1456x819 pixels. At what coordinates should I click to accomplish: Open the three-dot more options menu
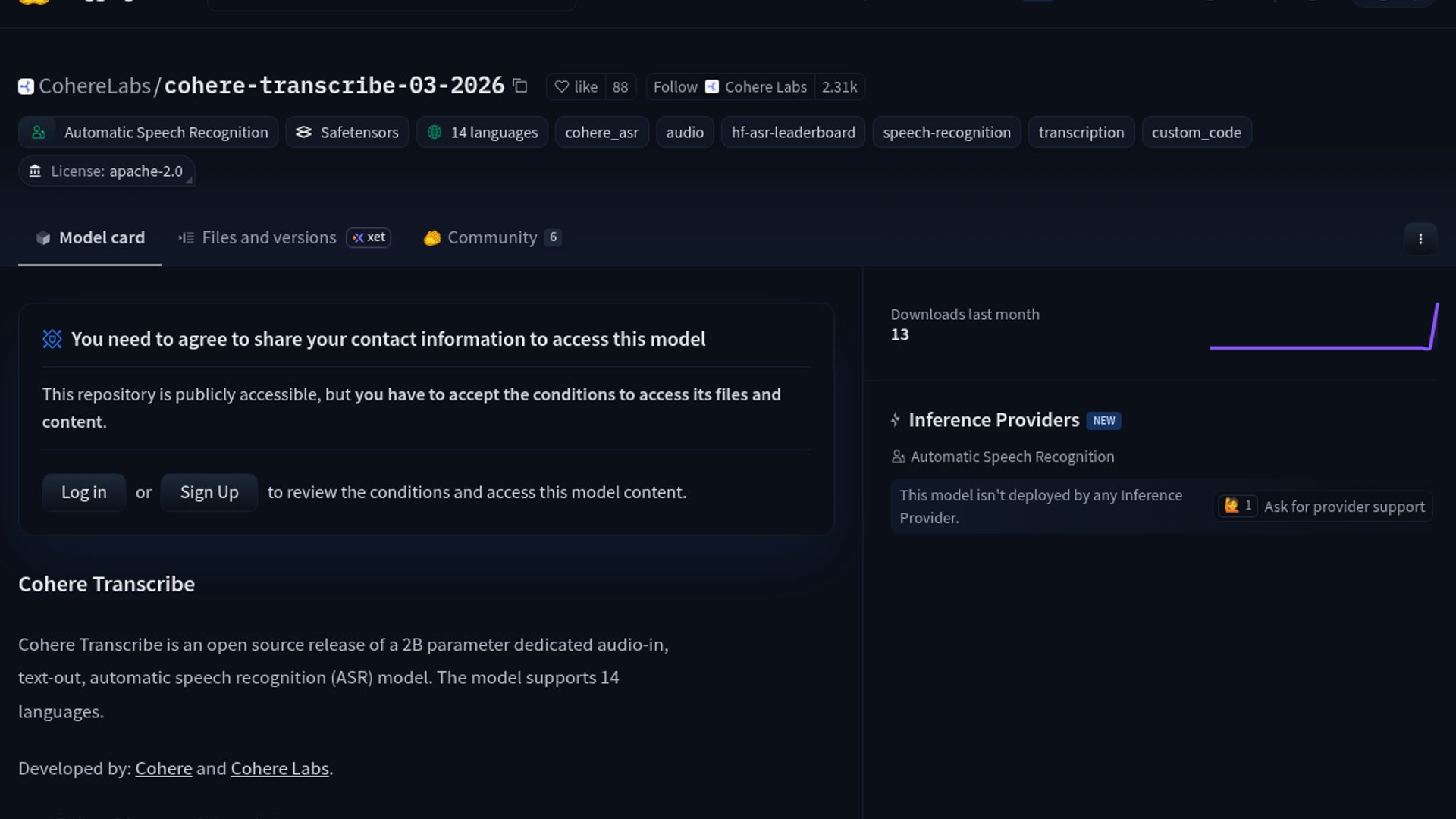pos(1420,239)
